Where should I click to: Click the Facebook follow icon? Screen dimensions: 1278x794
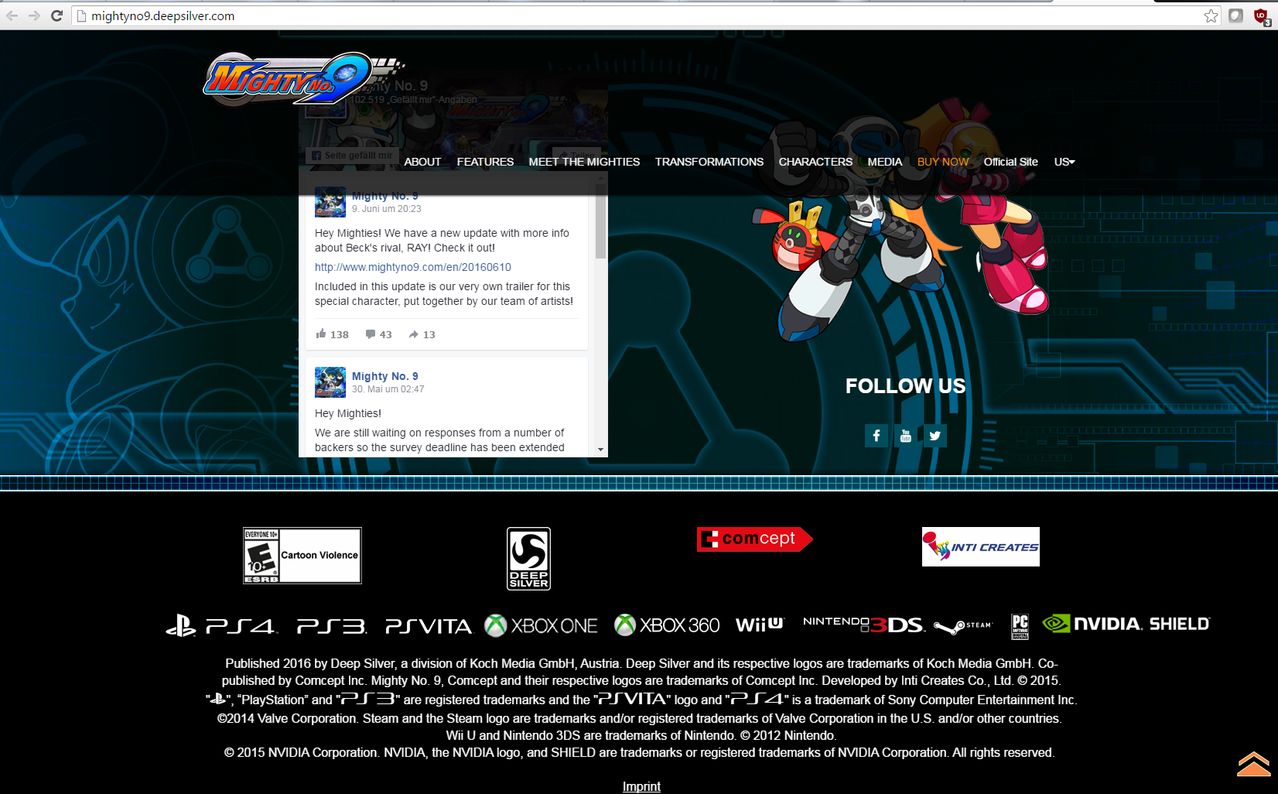click(x=876, y=435)
